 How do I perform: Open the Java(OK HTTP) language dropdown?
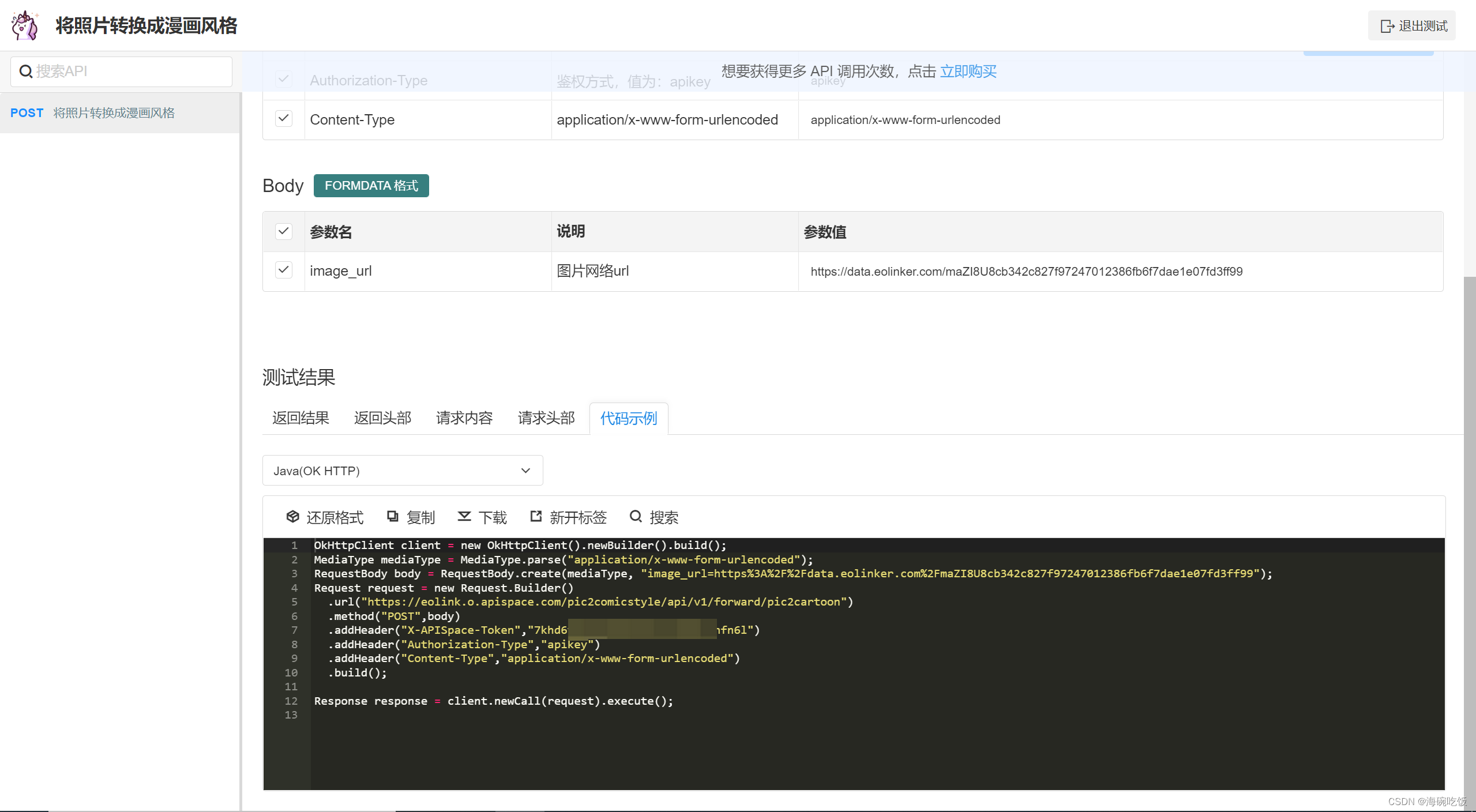[403, 471]
